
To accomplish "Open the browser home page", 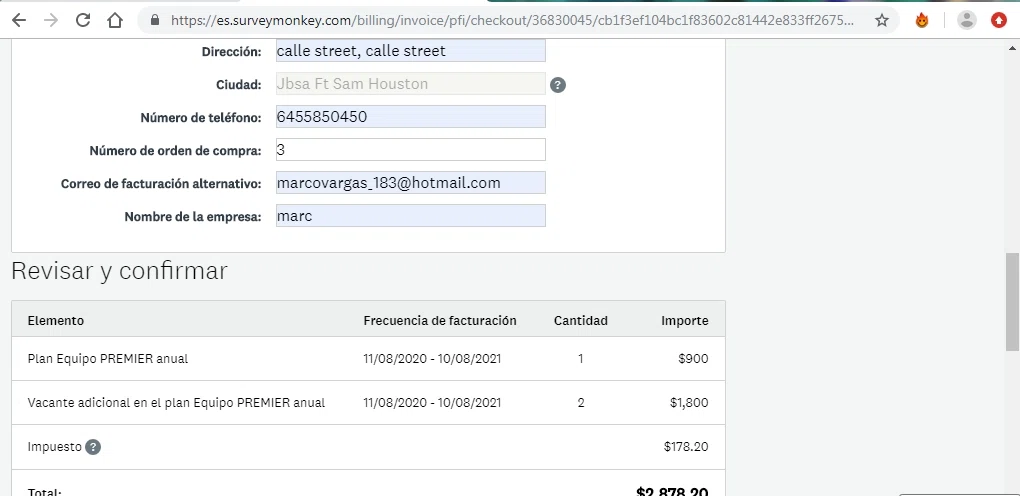I will (114, 20).
